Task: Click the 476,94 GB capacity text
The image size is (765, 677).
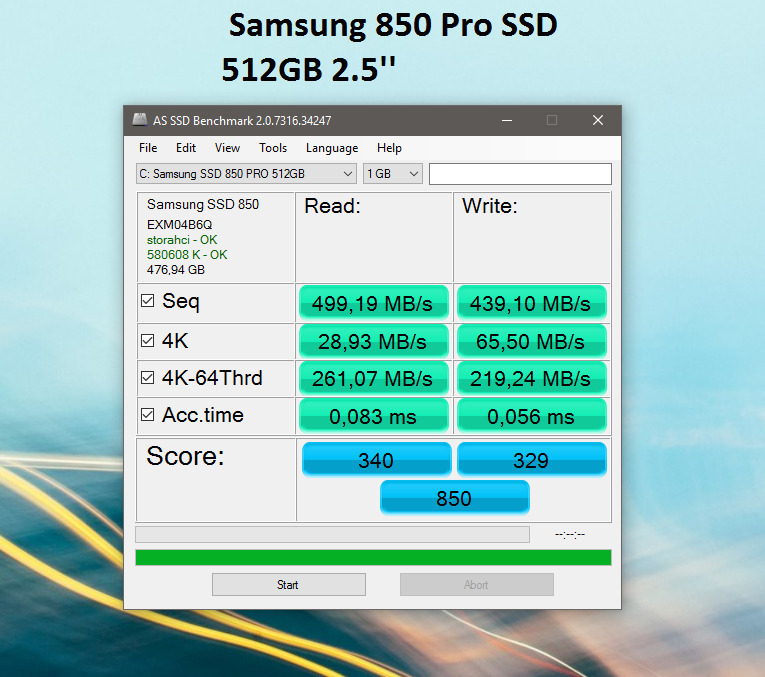Action: 176,270
